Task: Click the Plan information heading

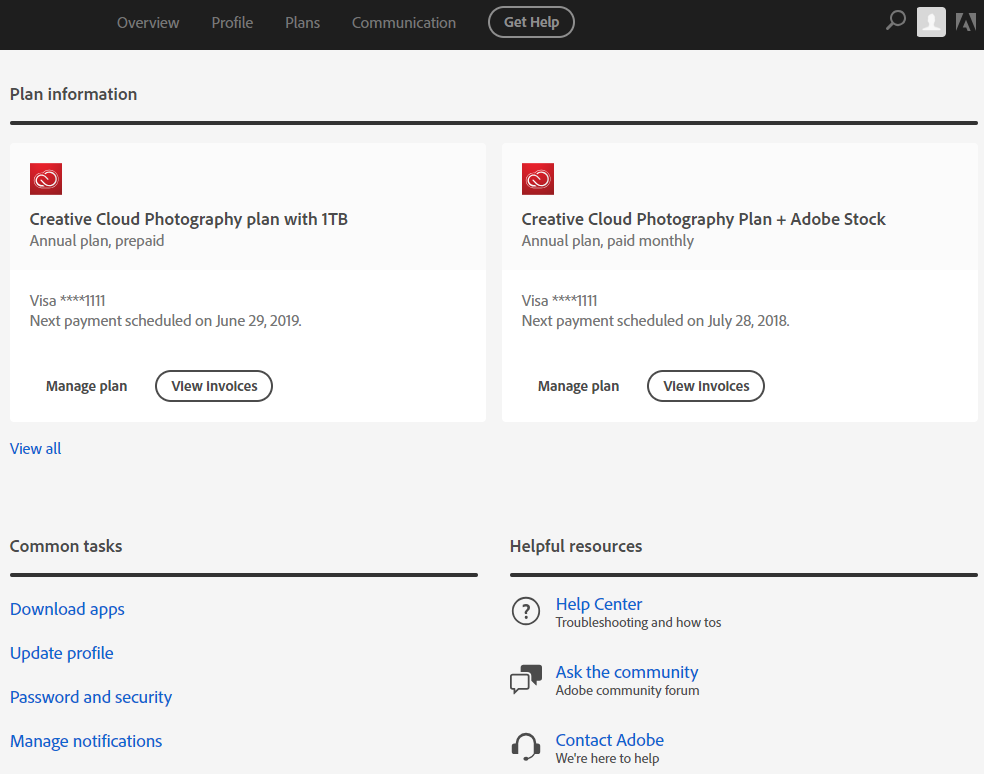Action: pos(73,94)
